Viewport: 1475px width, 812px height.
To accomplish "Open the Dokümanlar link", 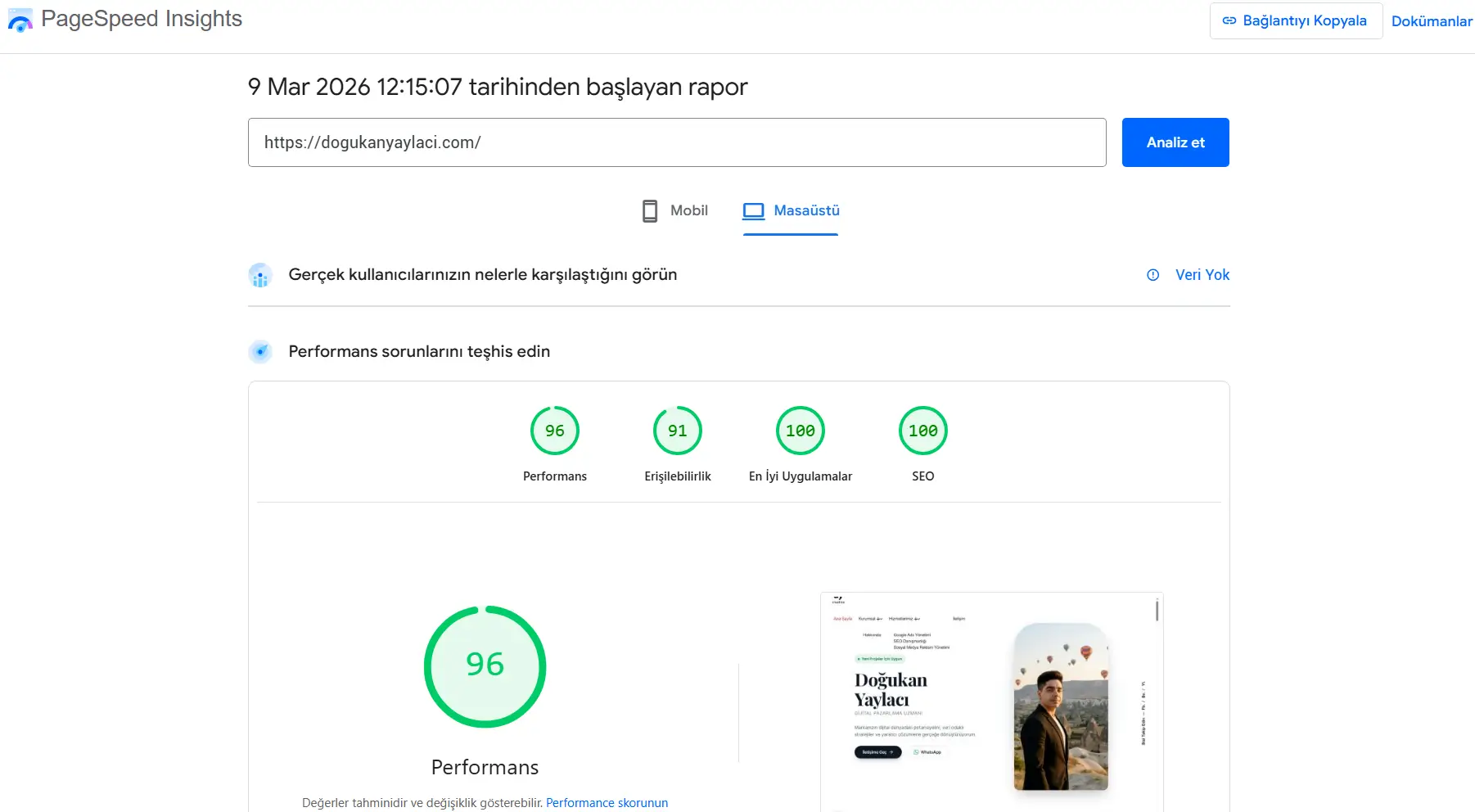I will point(1432,20).
